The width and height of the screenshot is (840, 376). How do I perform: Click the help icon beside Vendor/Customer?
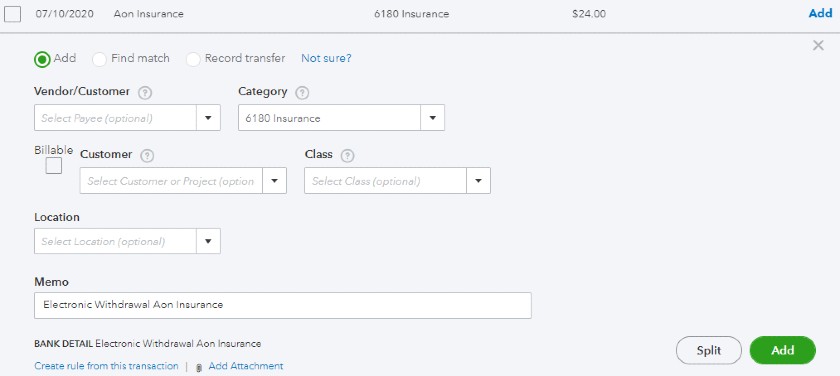tap(145, 93)
